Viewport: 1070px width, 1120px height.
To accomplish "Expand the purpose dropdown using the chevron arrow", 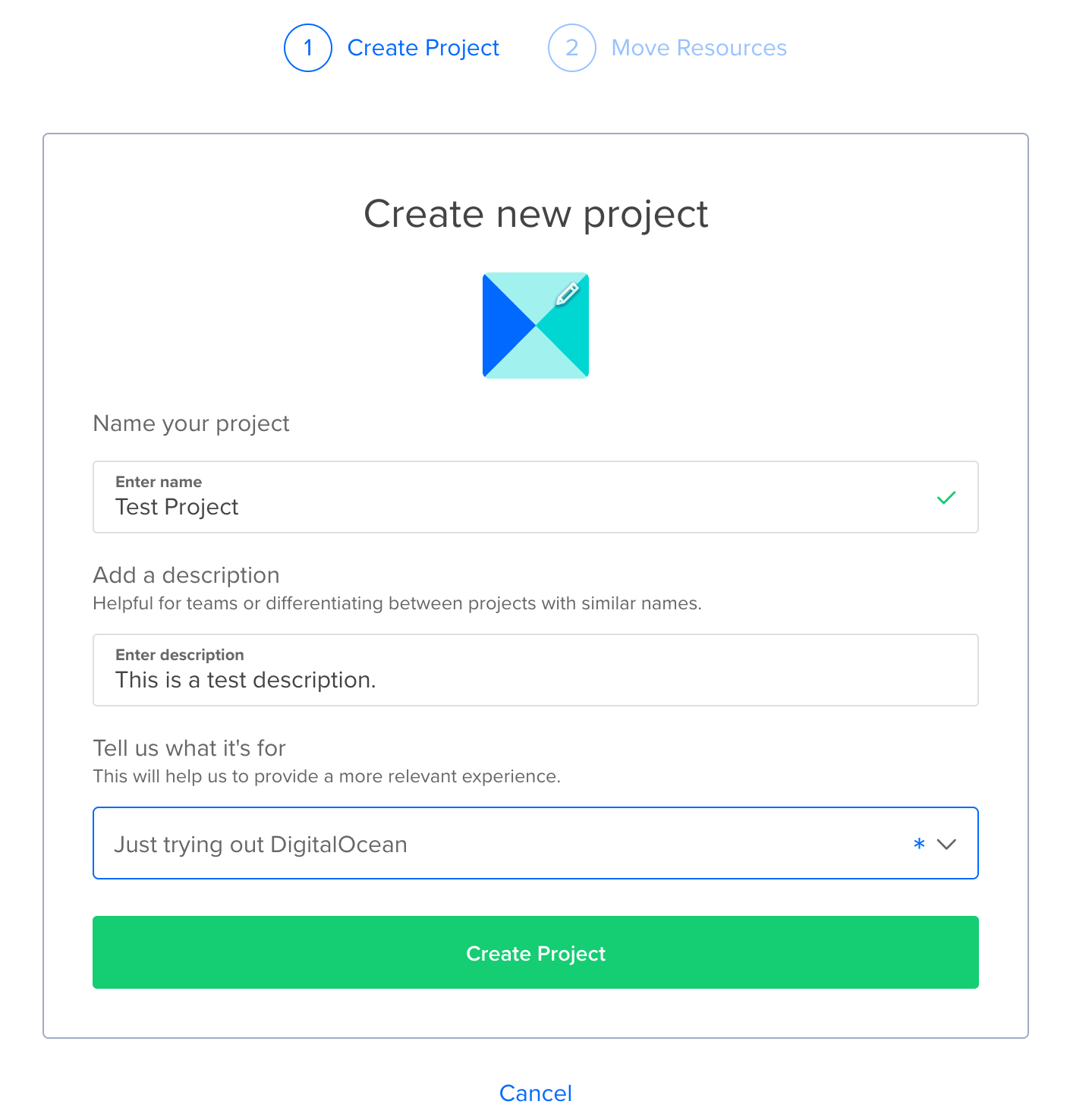I will pos(946,845).
